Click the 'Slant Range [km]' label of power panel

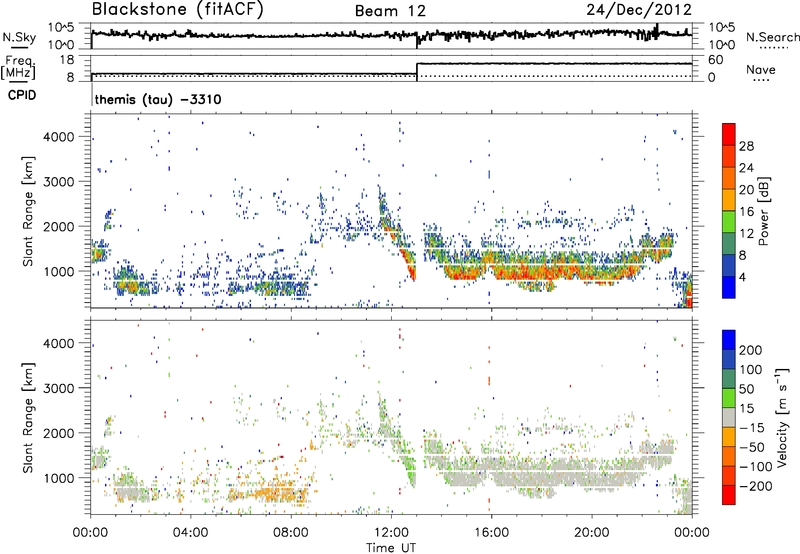tap(29, 211)
